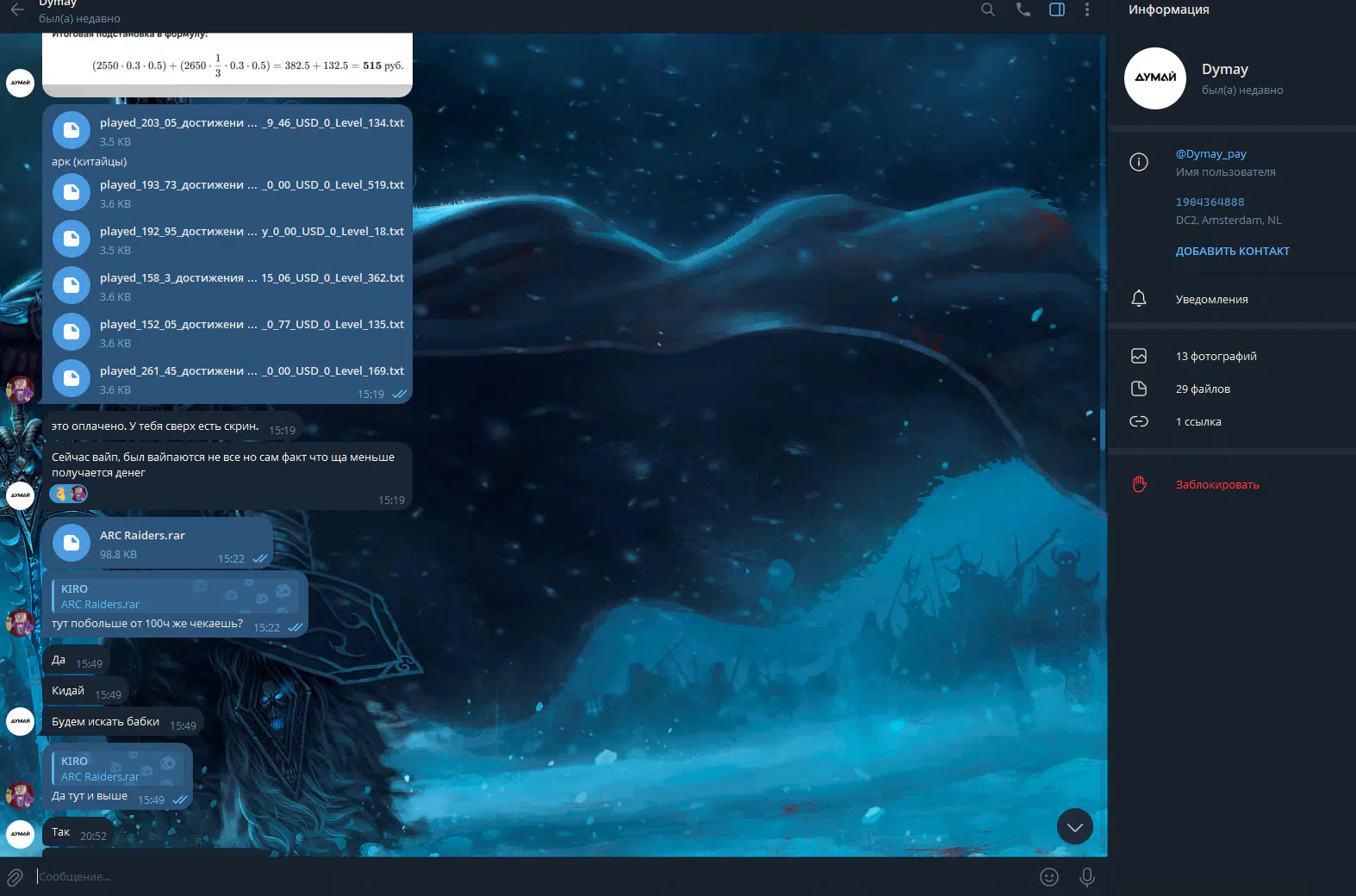Screen dimensions: 1356x896
Task: Open the 29 files shared list
Action: point(1203,389)
